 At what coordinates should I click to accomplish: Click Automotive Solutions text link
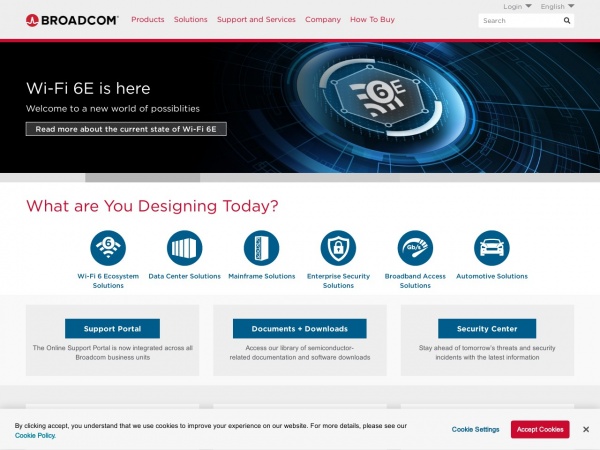(x=492, y=276)
